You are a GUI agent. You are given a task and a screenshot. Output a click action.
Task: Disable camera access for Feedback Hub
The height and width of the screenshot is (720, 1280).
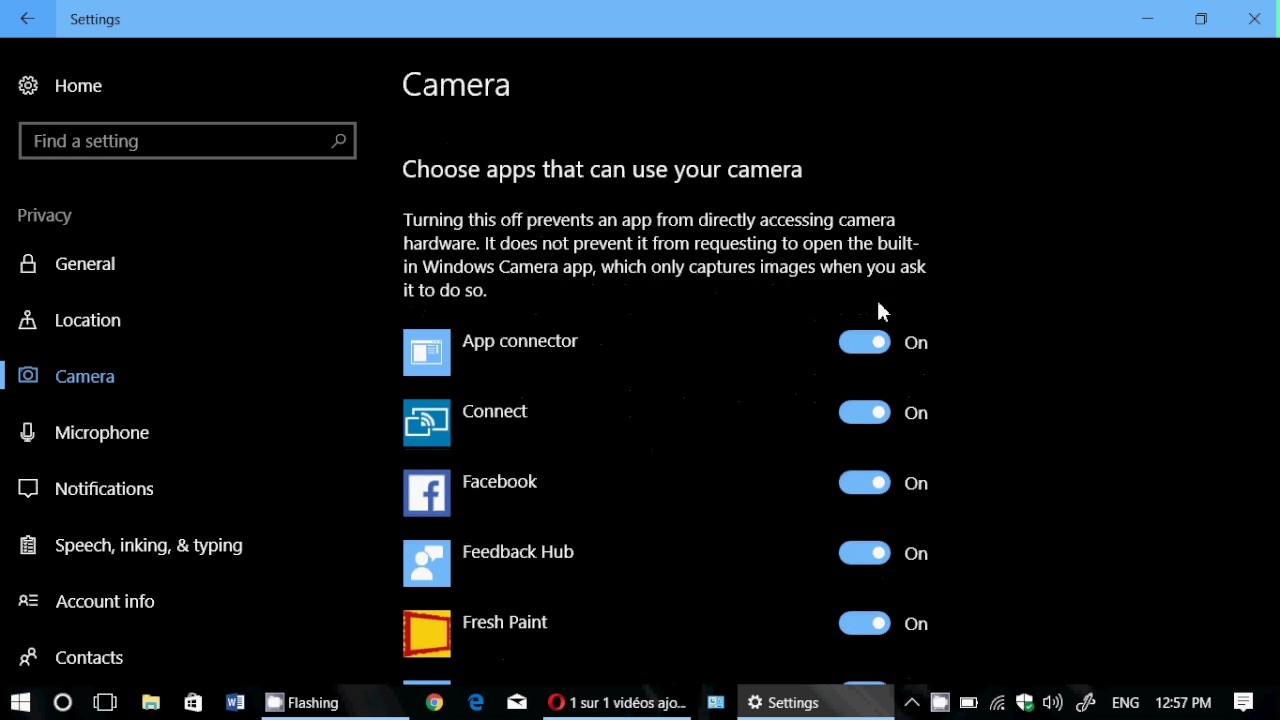[865, 553]
